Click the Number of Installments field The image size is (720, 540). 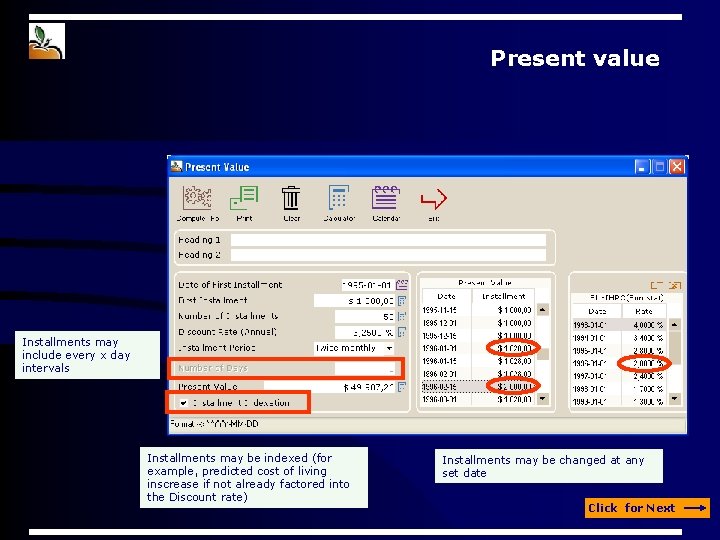(365, 316)
